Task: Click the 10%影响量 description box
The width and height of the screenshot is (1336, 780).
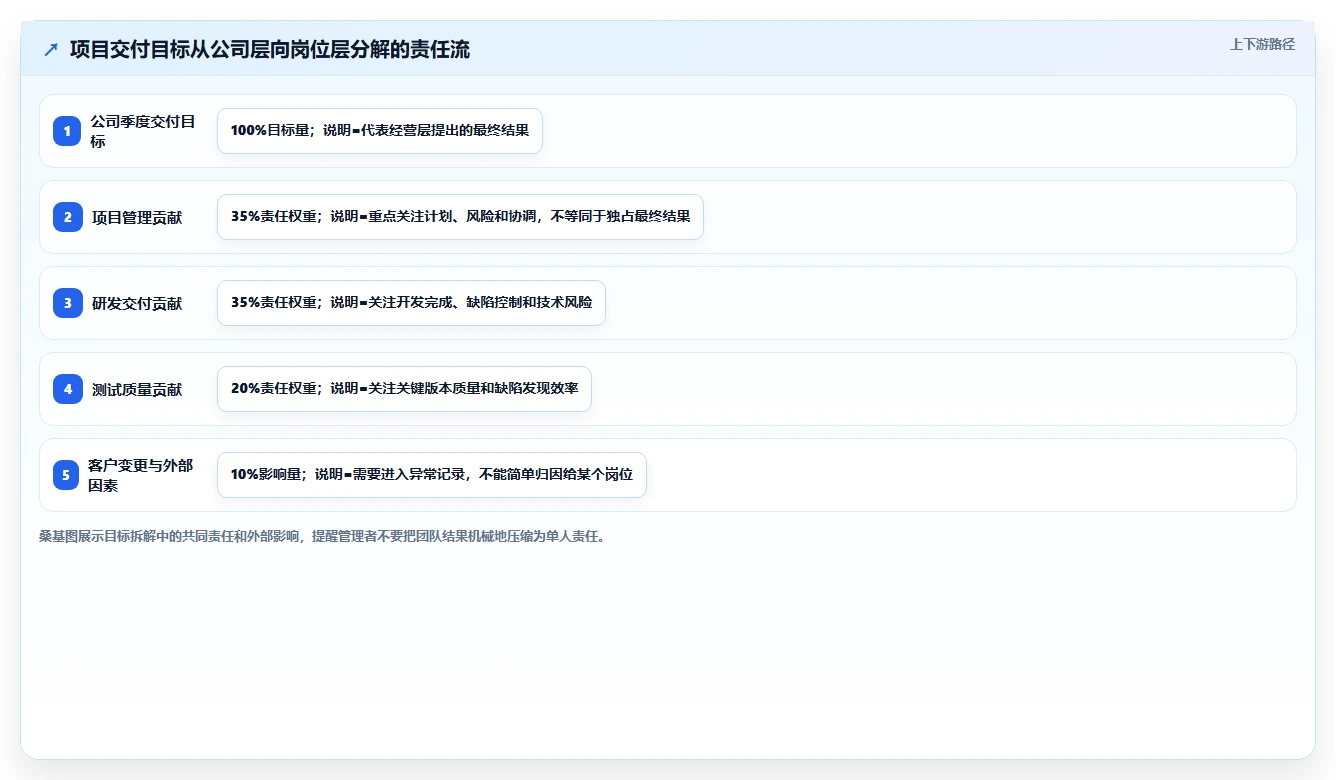Action: [432, 475]
